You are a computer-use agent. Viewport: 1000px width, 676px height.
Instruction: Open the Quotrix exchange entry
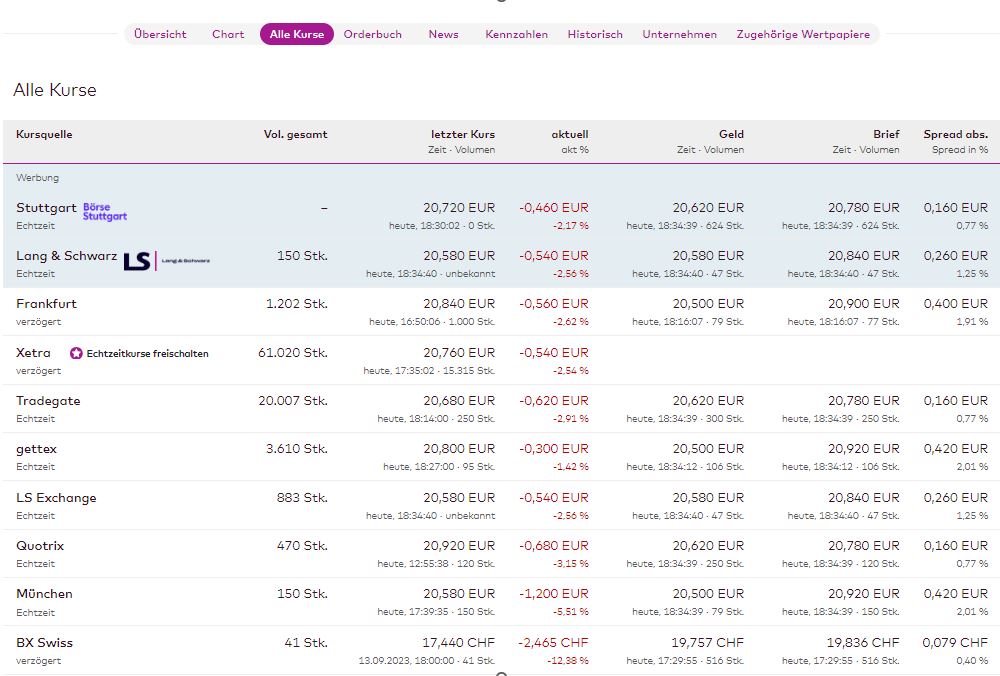coord(40,546)
